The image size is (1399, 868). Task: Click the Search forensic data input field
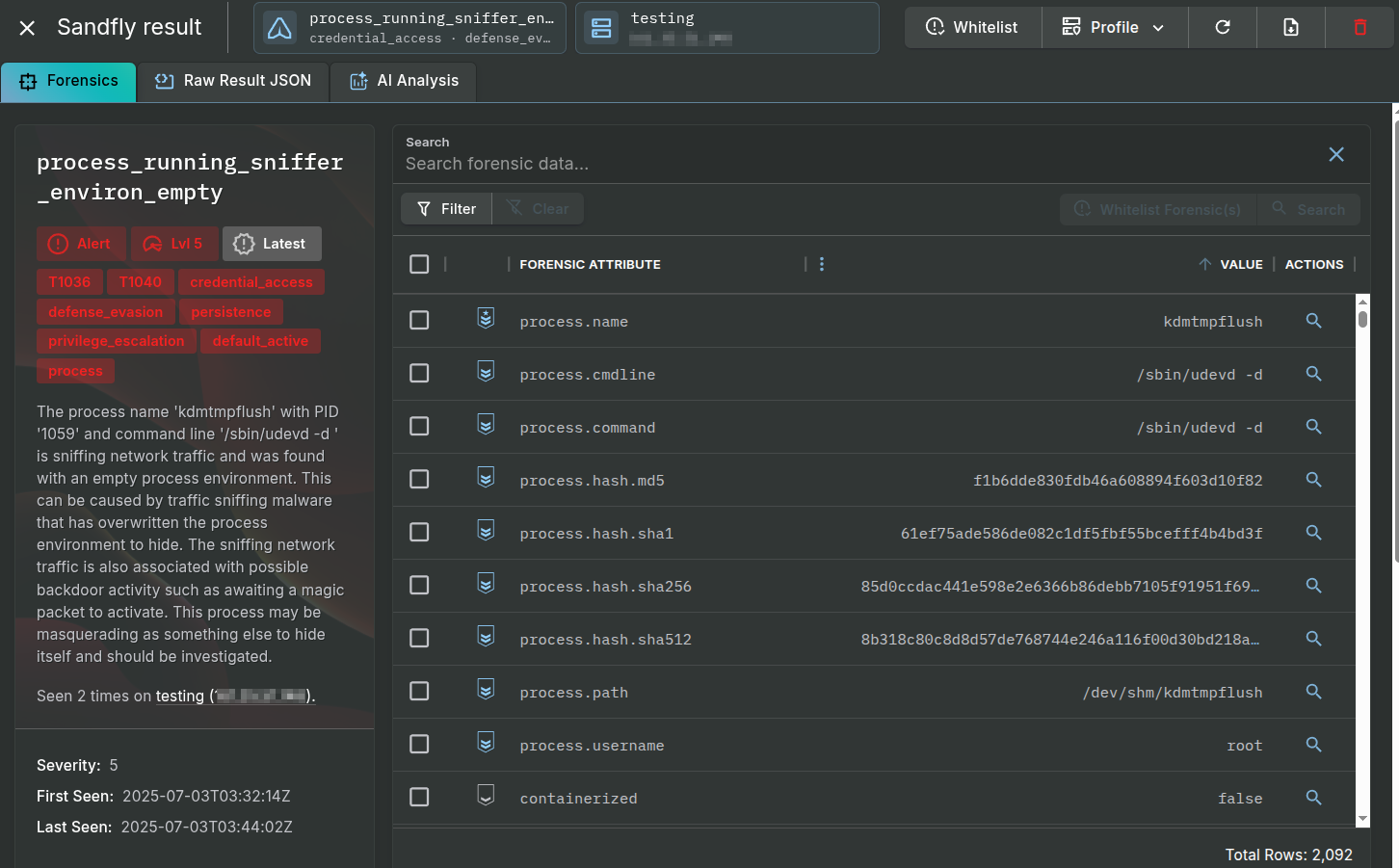pyautogui.click(x=858, y=164)
